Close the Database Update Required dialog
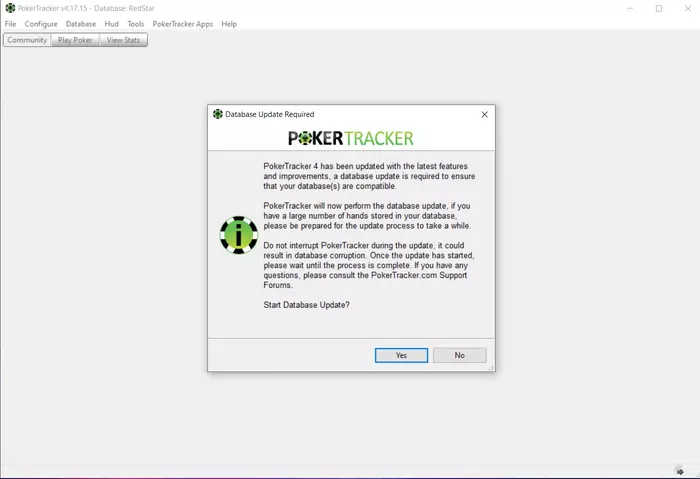Screen dimensions: 700x479 click(484, 115)
